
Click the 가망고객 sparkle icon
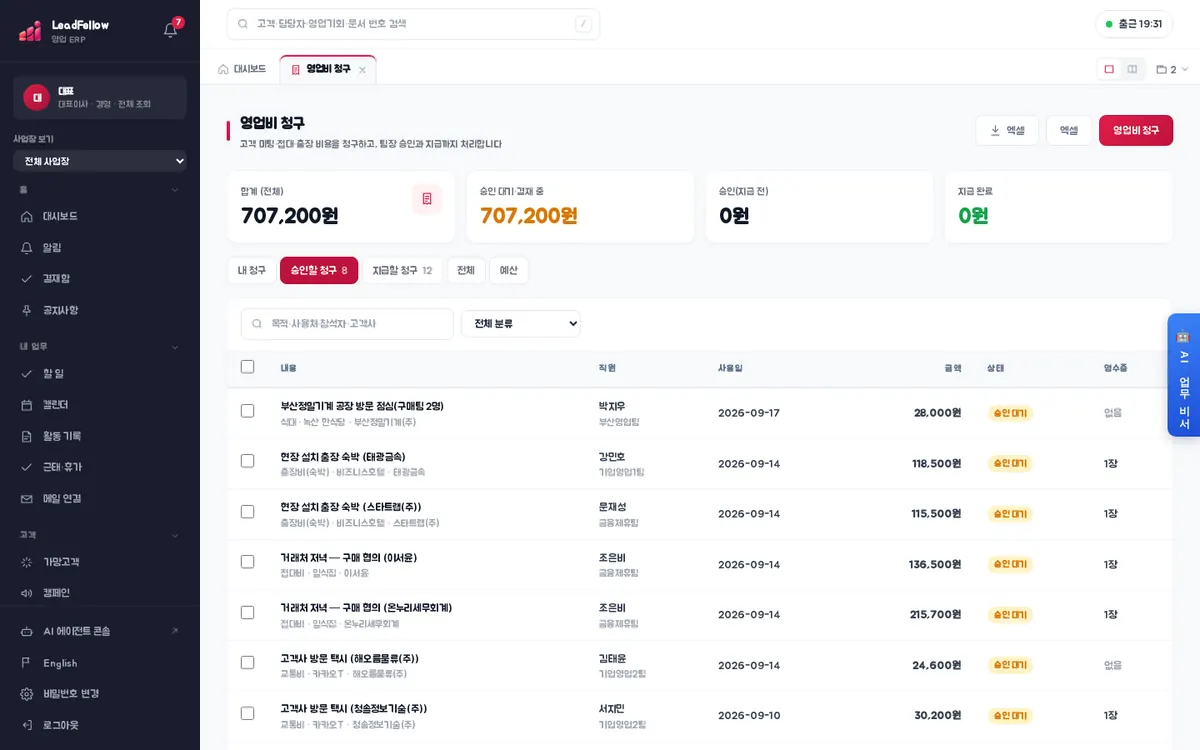[x=27, y=562]
